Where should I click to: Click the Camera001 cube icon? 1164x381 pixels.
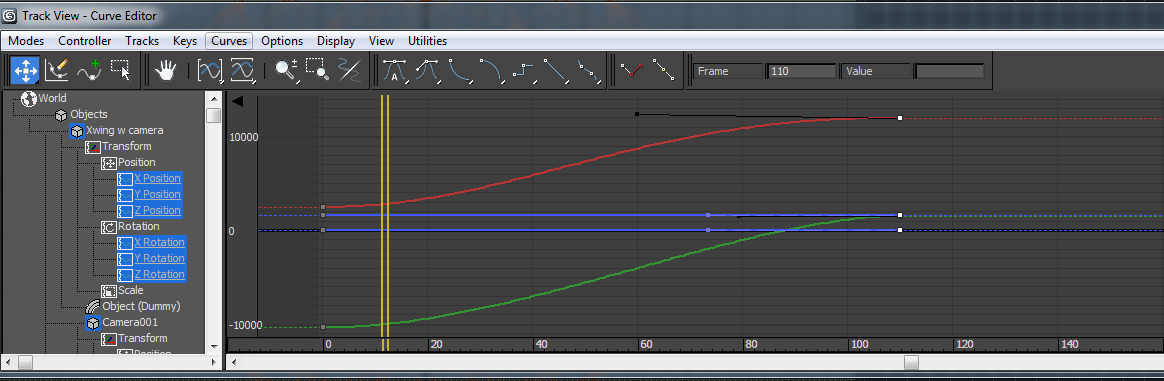pos(92,322)
